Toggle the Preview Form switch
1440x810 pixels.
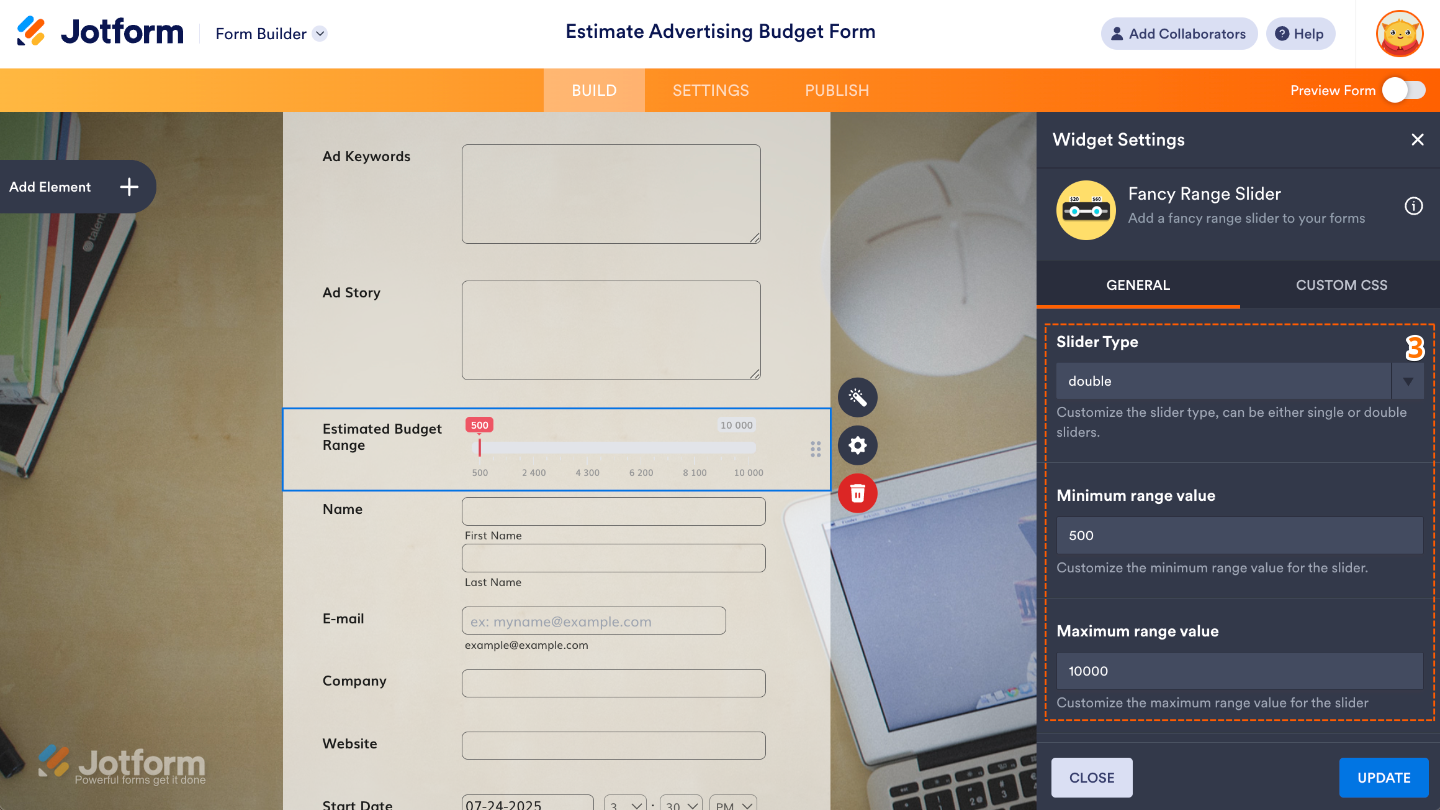[x=1403, y=90]
